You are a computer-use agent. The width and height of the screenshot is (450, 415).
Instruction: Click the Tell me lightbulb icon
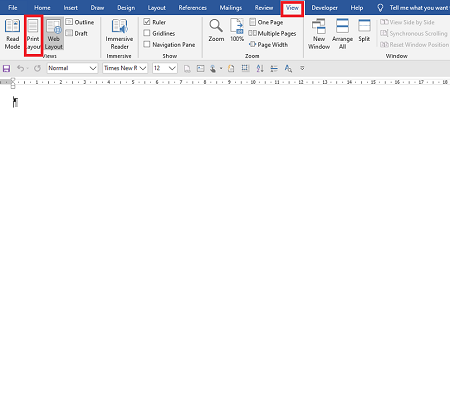380,8
